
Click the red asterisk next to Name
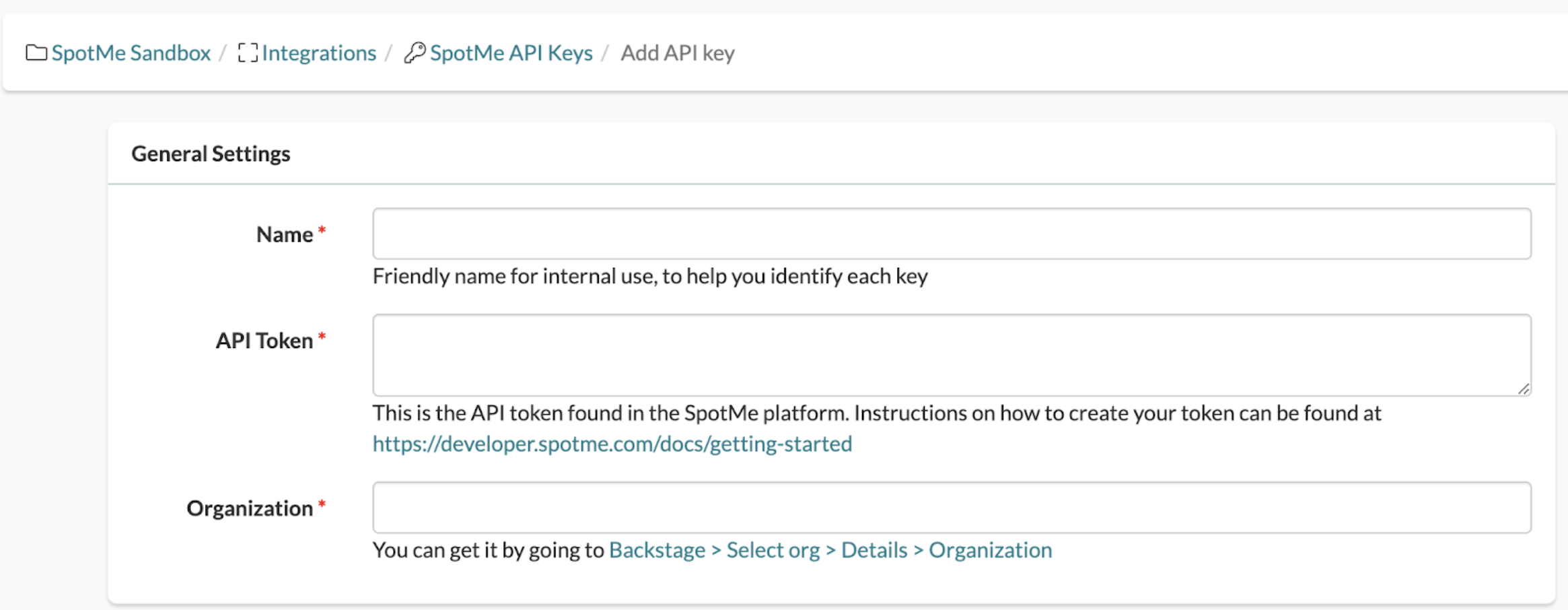tap(322, 229)
